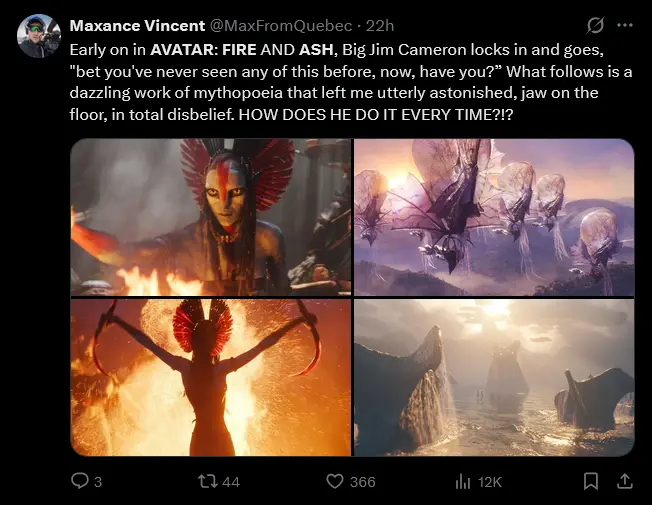Click the tweet body text to expand
The image size is (652, 505).
(351, 82)
